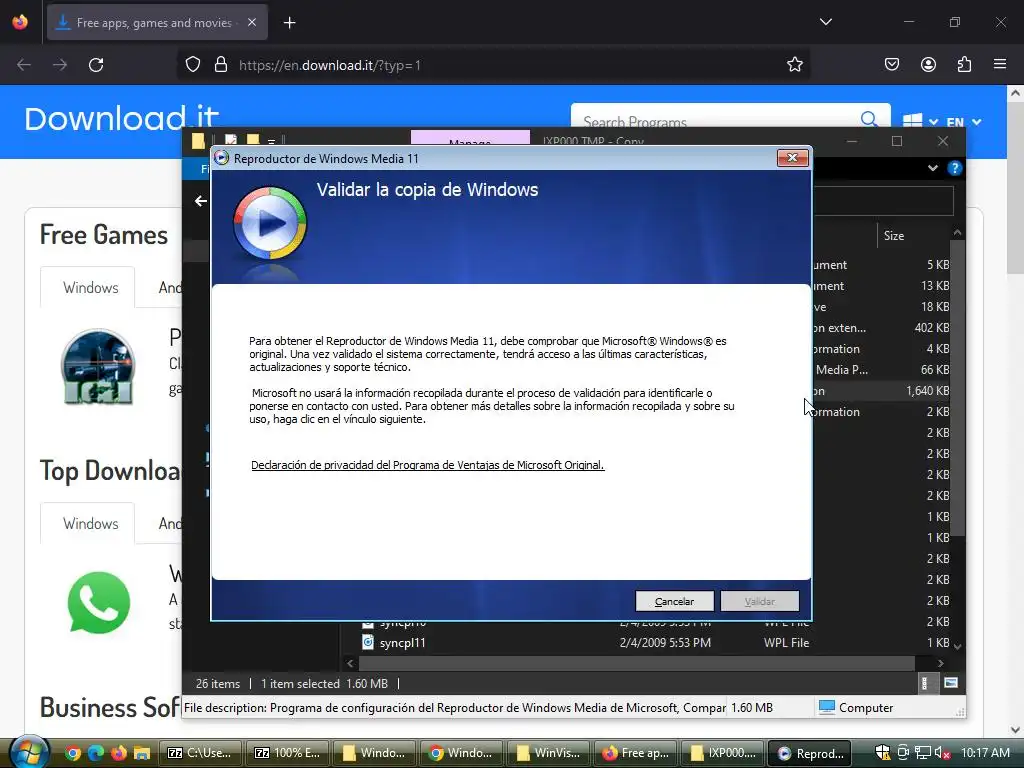Click the network tray icon
1024x768 pixels.
pos(923,753)
